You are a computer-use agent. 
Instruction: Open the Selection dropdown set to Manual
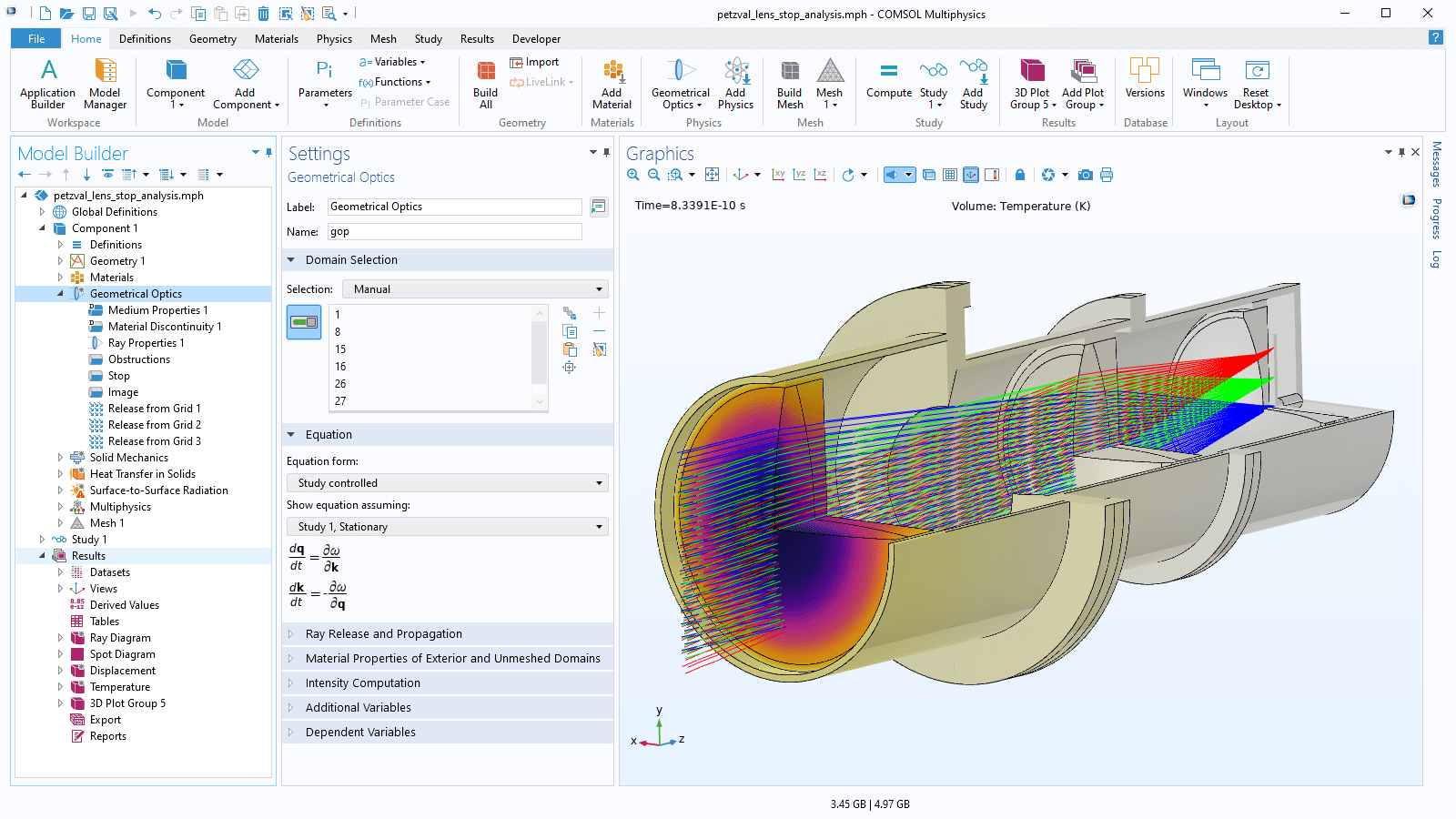tap(475, 289)
